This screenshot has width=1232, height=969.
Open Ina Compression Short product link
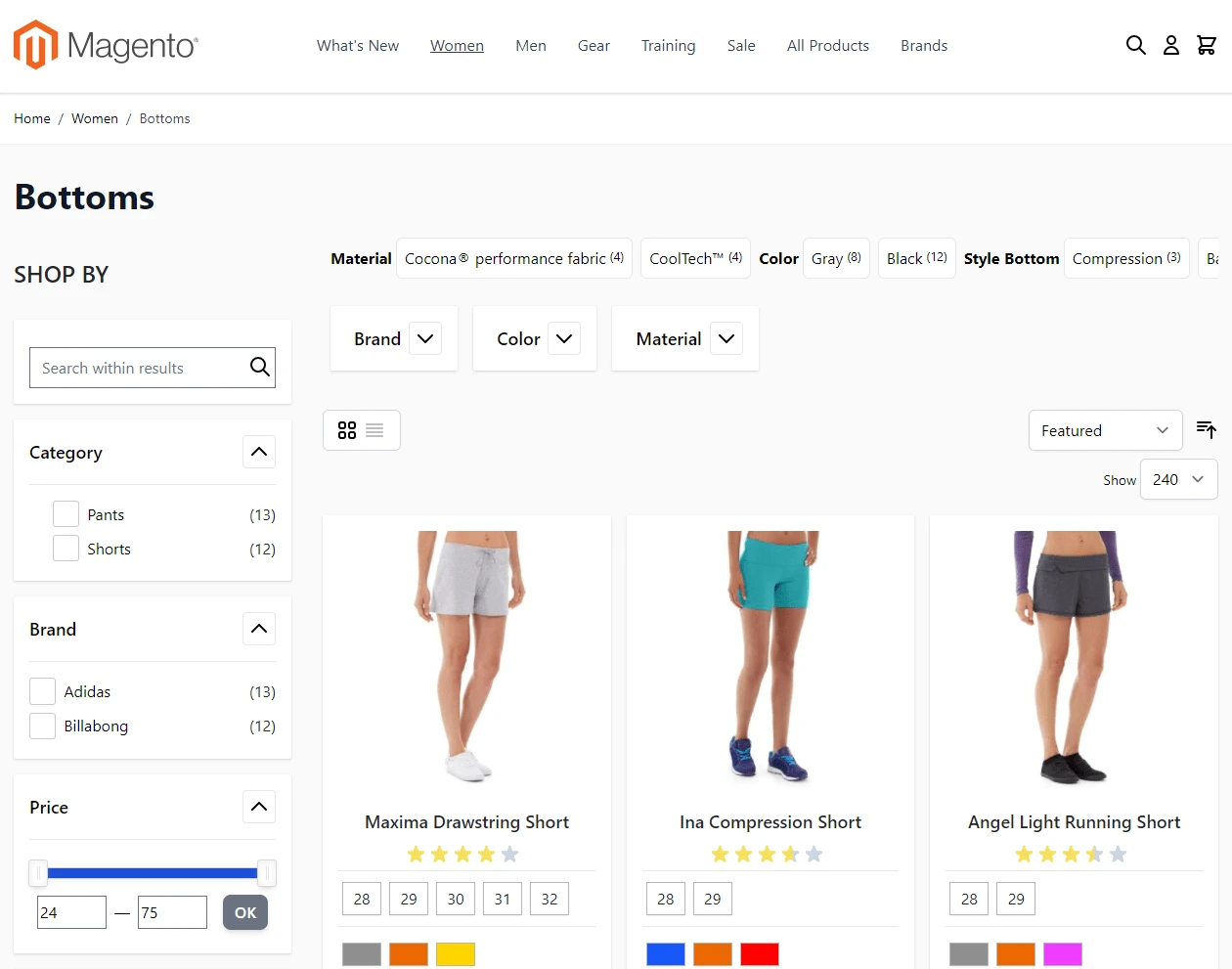click(770, 822)
